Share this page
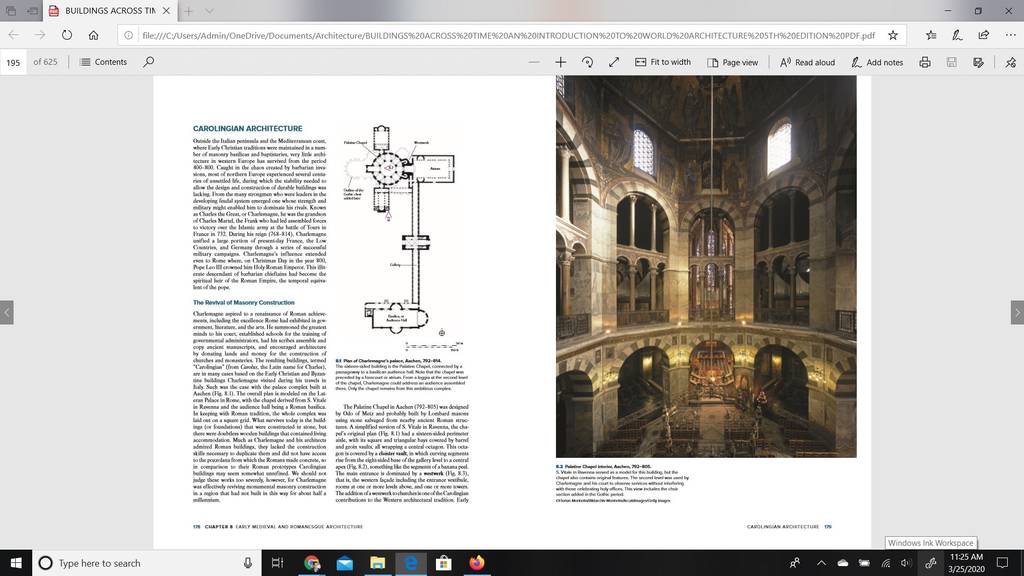 tap(984, 35)
